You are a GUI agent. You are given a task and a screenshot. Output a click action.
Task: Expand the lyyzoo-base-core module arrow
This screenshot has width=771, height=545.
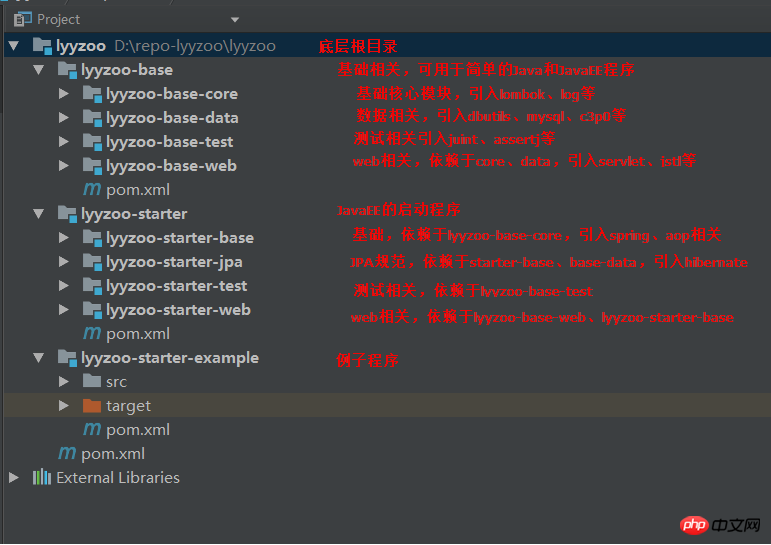click(x=64, y=93)
